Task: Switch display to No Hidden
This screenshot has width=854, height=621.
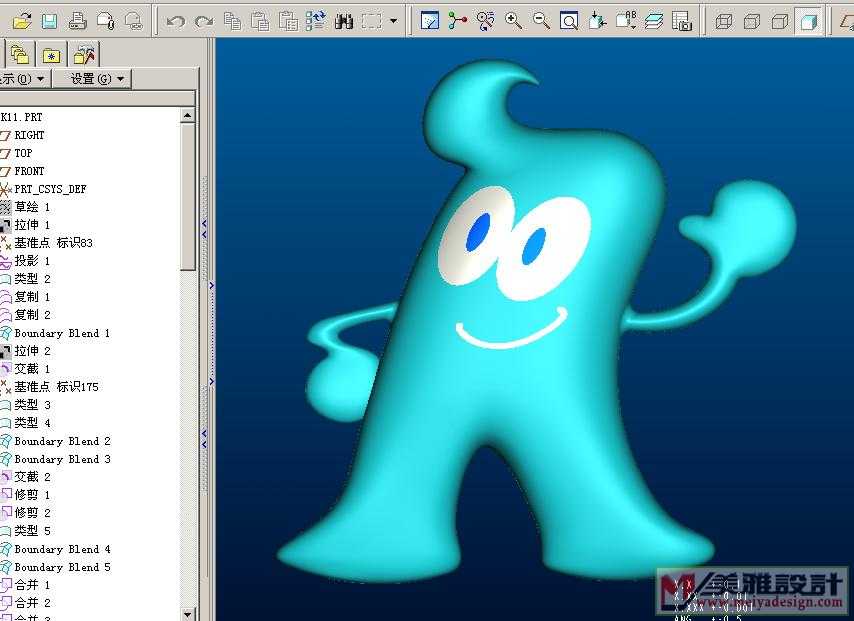Action: (780, 22)
